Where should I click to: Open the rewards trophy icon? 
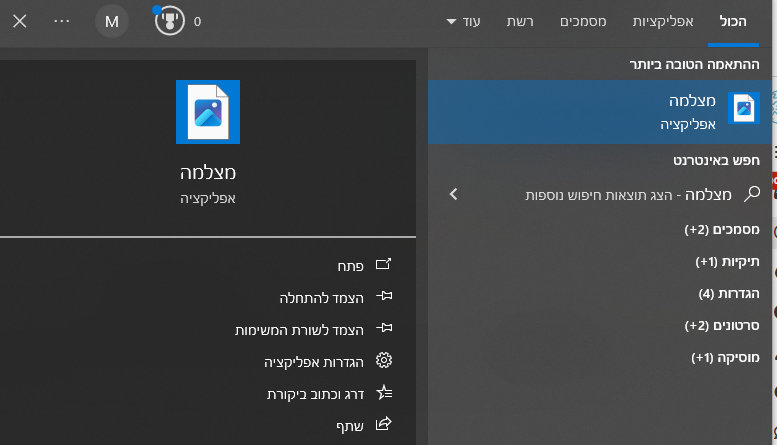(169, 21)
